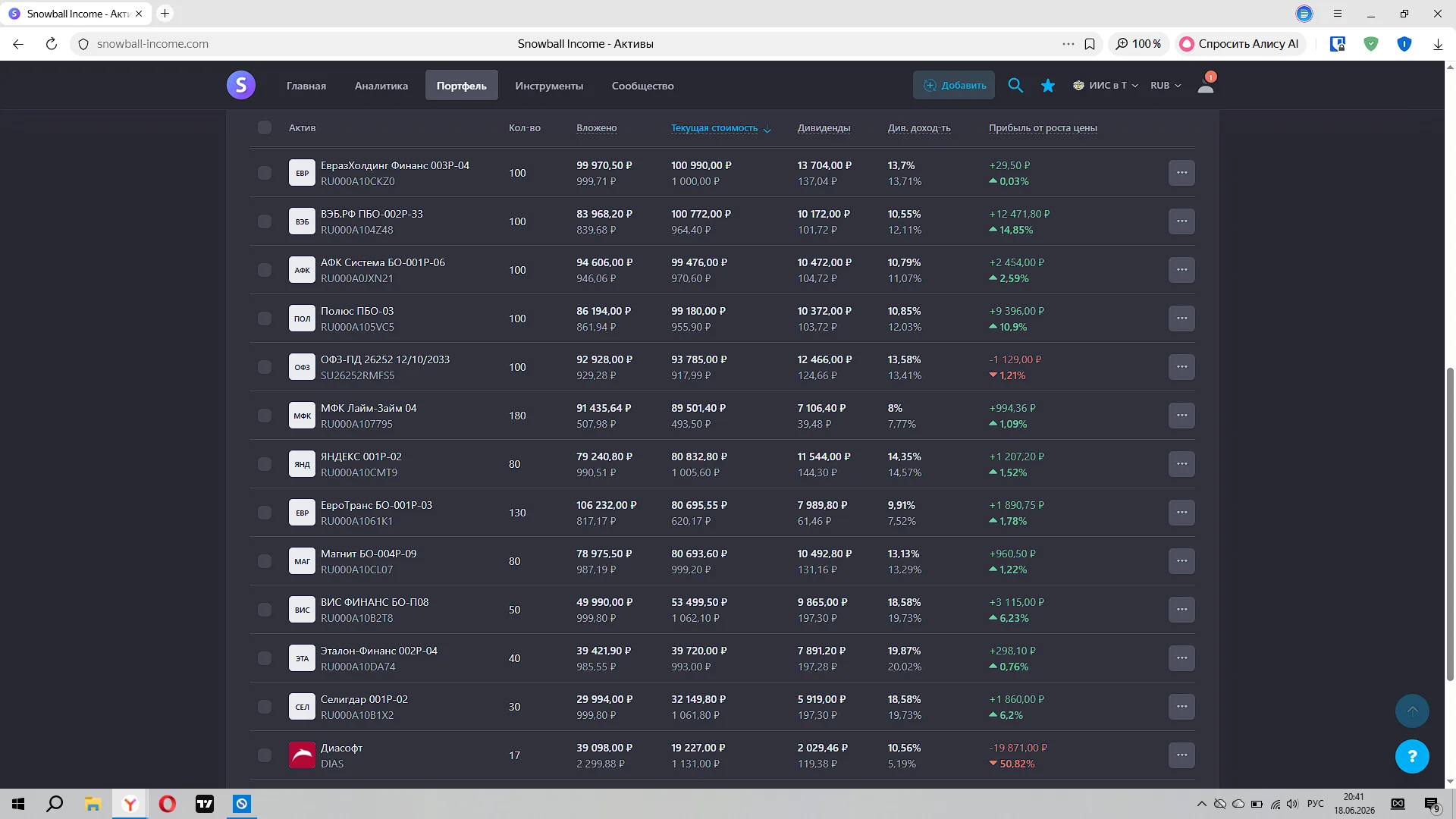
Task: Open the browser hamburger menu
Action: coord(1338,14)
